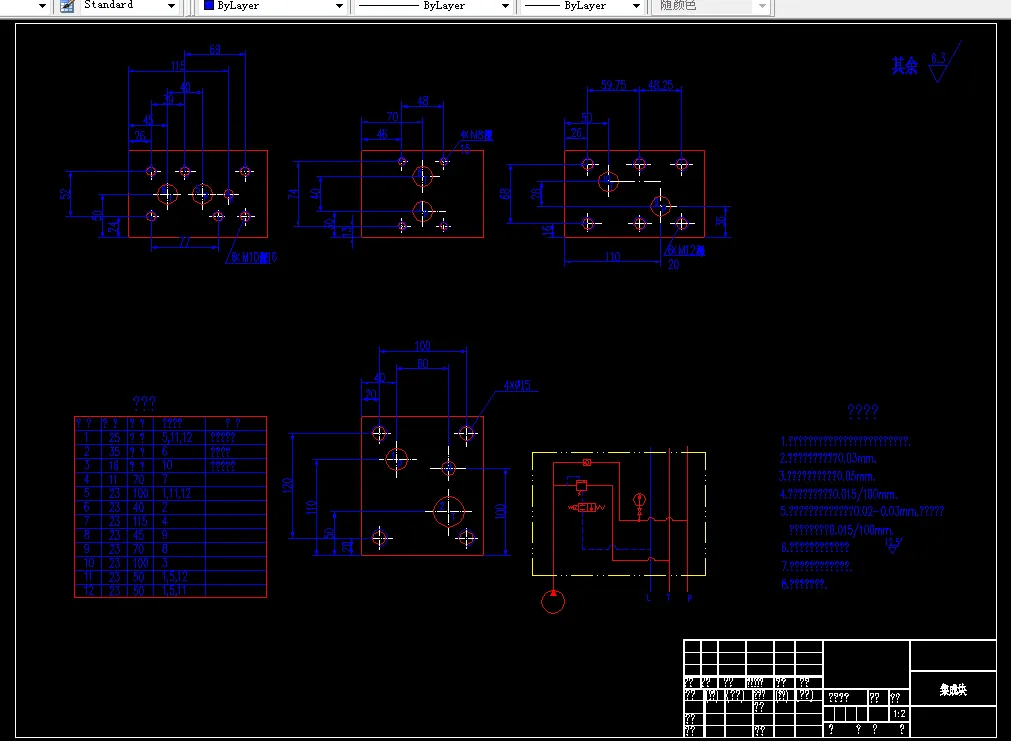Image resolution: width=1011 pixels, height=741 pixels.
Task: Select the 其余 surface finish label
Action: (x=904, y=66)
